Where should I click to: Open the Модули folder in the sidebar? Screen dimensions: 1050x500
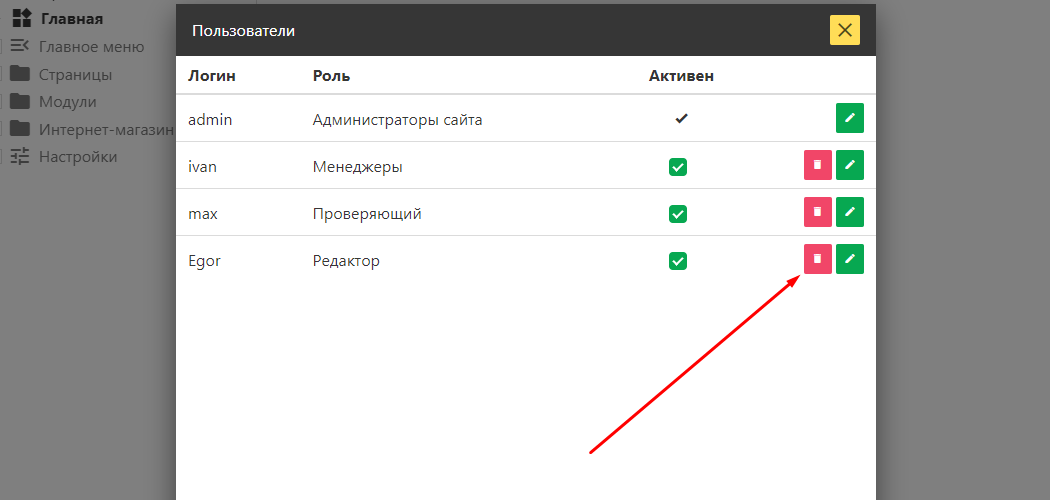(68, 102)
